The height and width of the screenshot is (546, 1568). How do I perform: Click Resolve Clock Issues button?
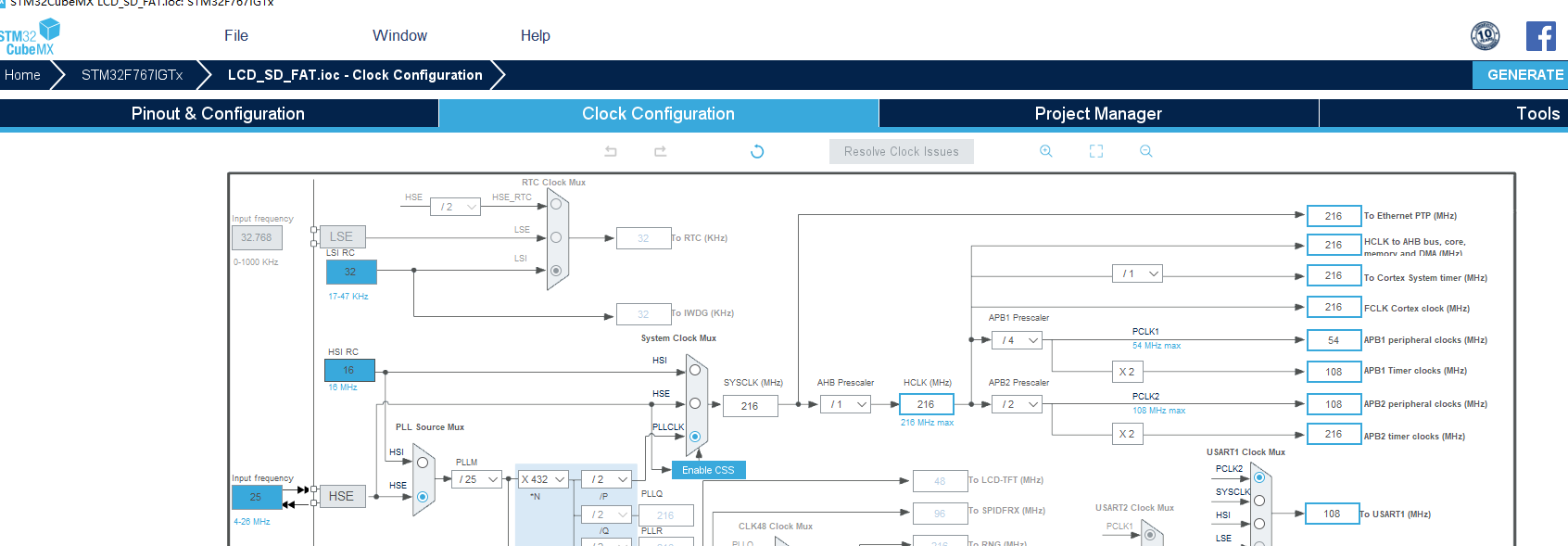point(902,151)
